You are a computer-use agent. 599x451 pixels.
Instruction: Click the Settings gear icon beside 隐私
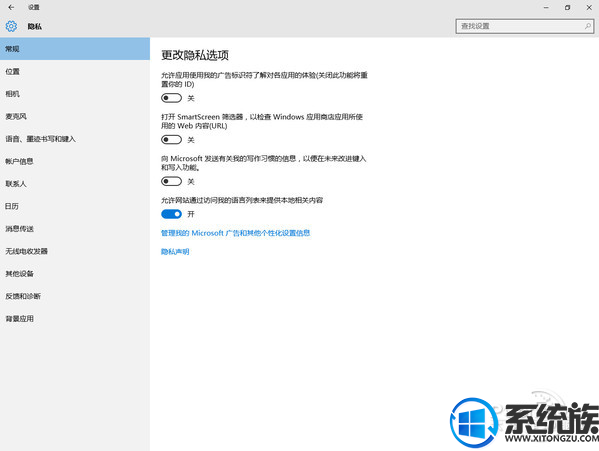(11, 26)
